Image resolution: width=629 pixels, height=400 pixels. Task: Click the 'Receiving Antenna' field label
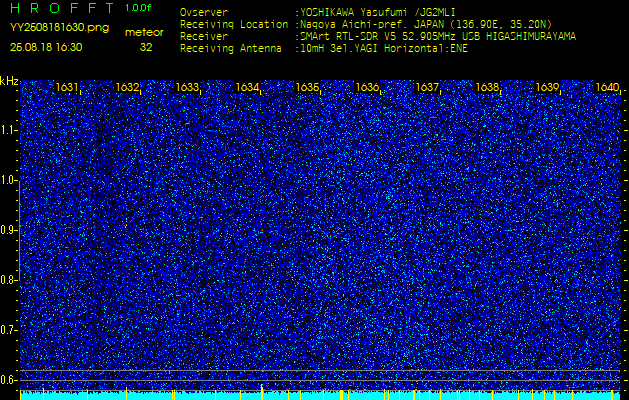pos(231,49)
